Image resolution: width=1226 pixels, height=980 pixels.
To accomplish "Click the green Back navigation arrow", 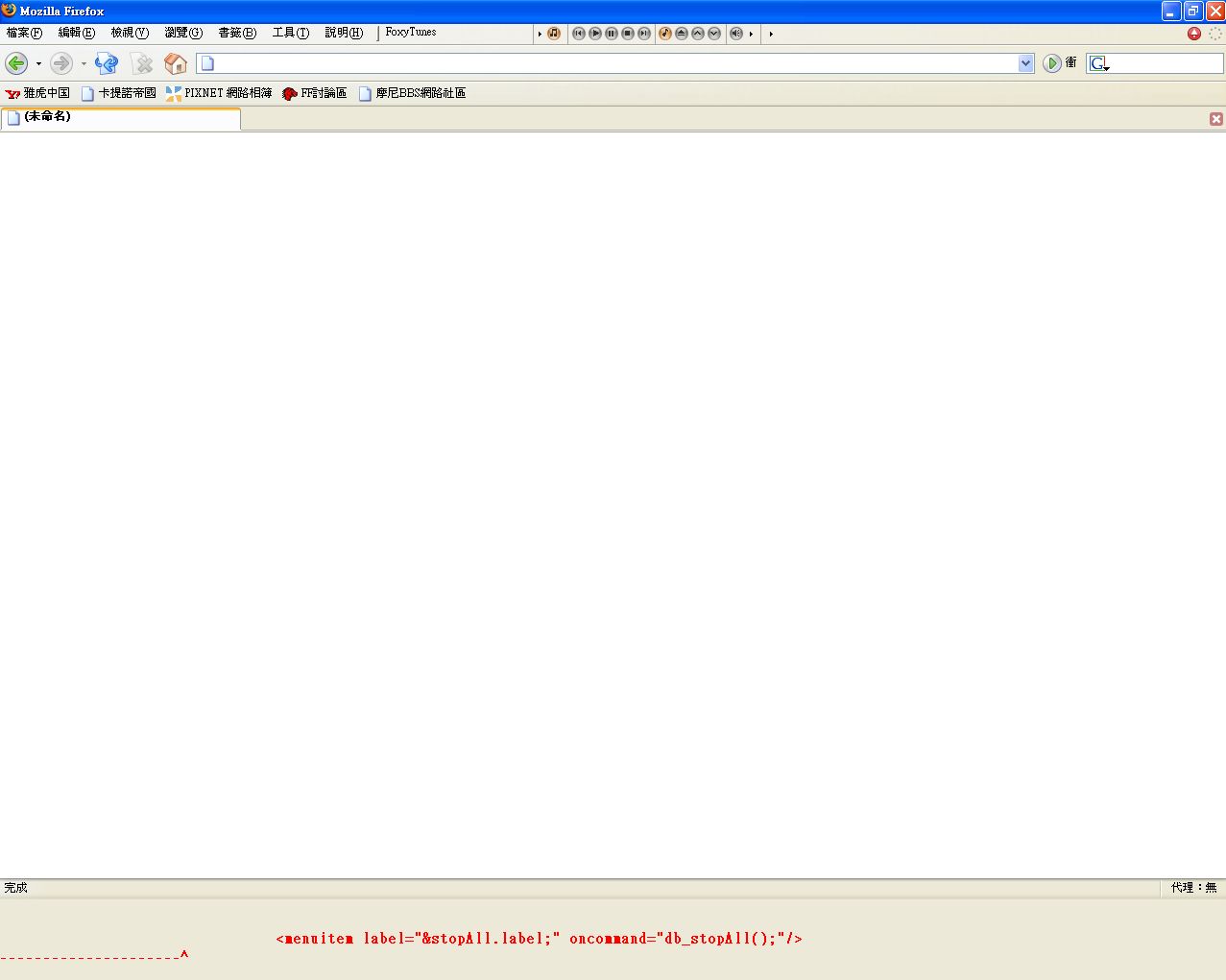I will pos(16,63).
